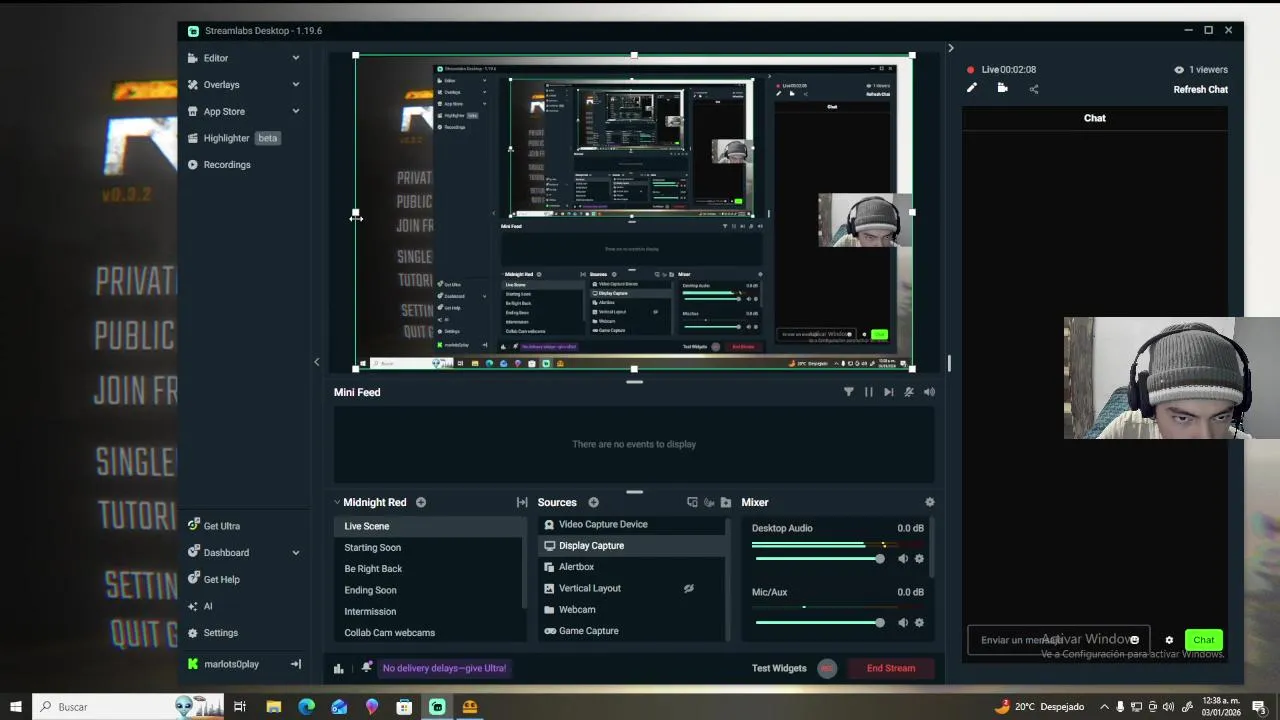Share the stream via share icon
Image resolution: width=1280 pixels, height=720 pixels.
(1034, 89)
